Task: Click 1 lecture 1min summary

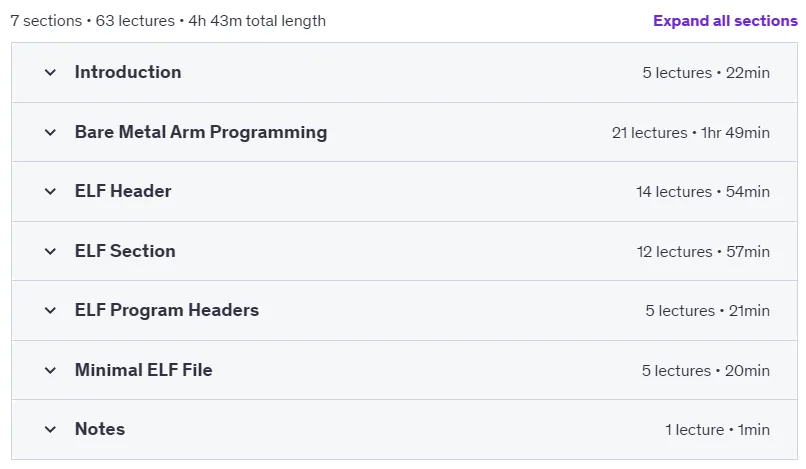Action: tap(717, 429)
